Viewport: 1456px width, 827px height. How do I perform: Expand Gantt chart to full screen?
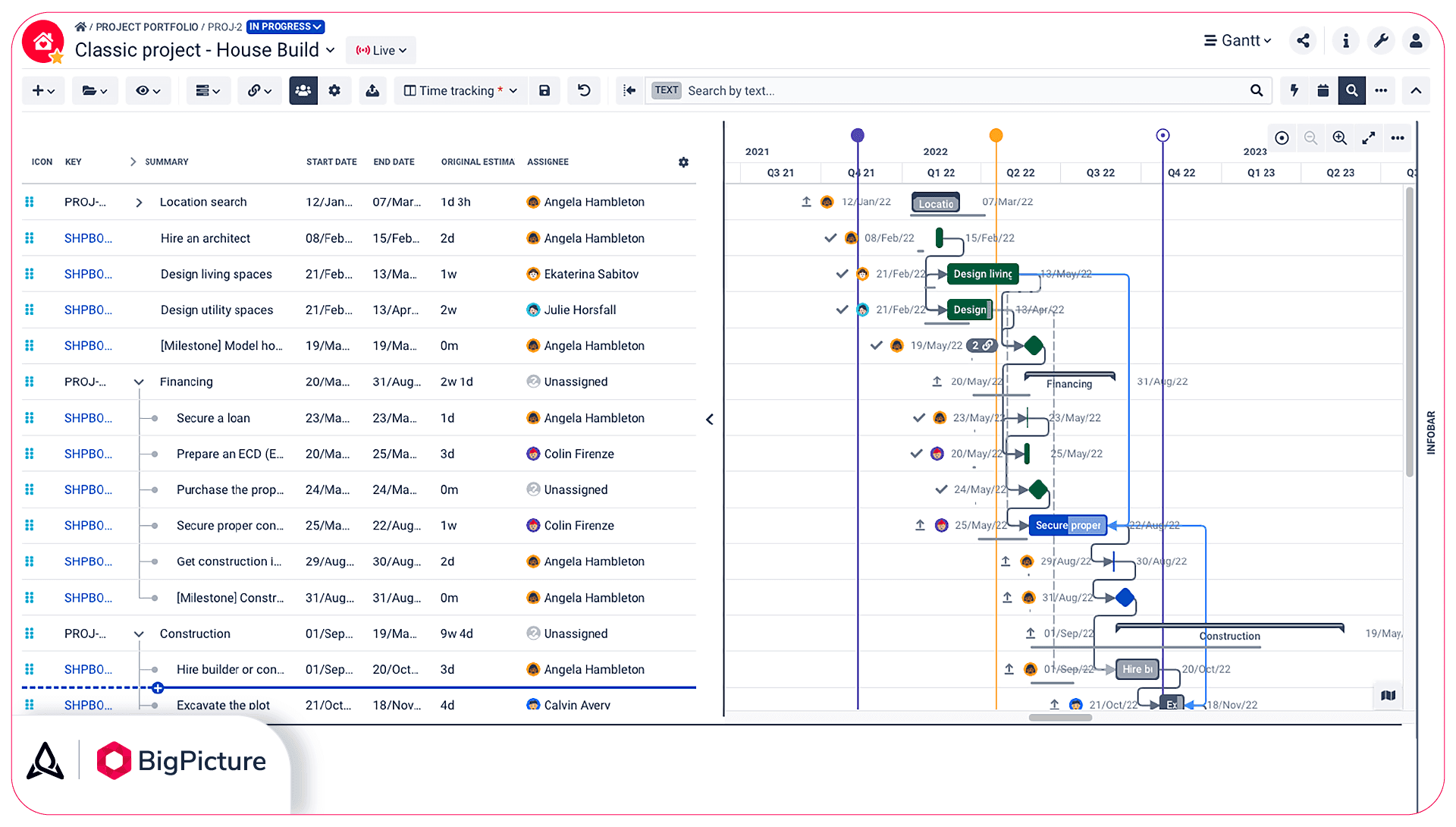(x=1369, y=138)
